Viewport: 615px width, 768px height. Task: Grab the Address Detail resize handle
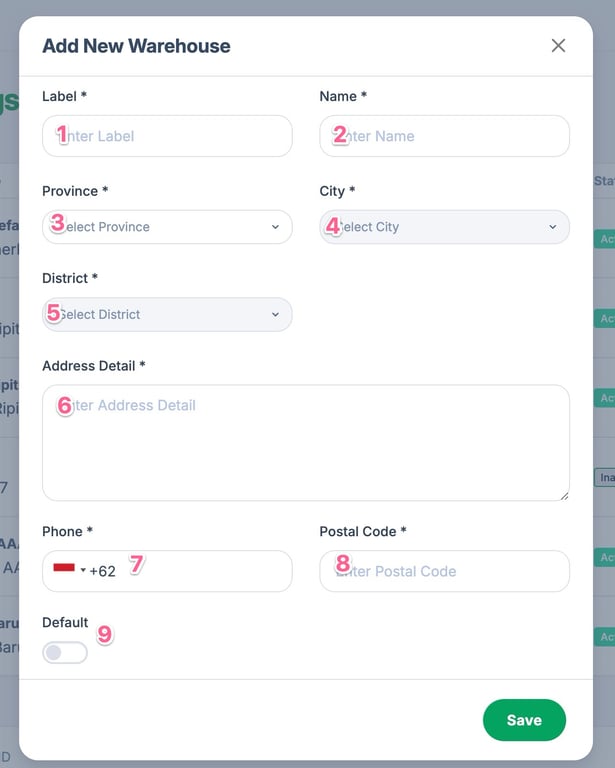point(563,494)
